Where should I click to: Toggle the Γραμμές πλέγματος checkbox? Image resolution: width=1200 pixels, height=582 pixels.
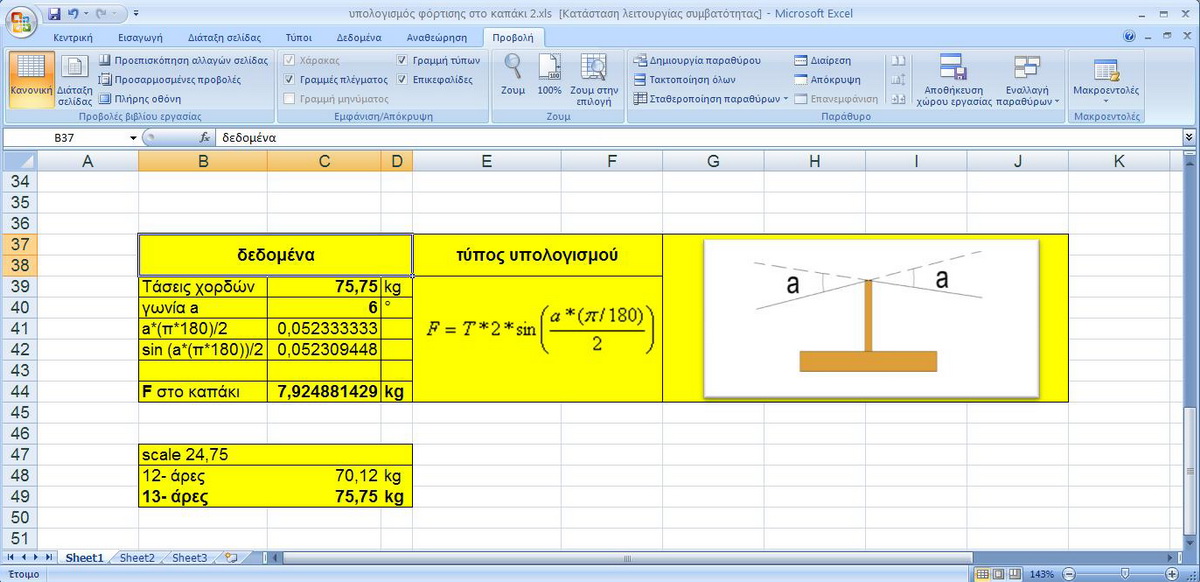(x=290, y=80)
